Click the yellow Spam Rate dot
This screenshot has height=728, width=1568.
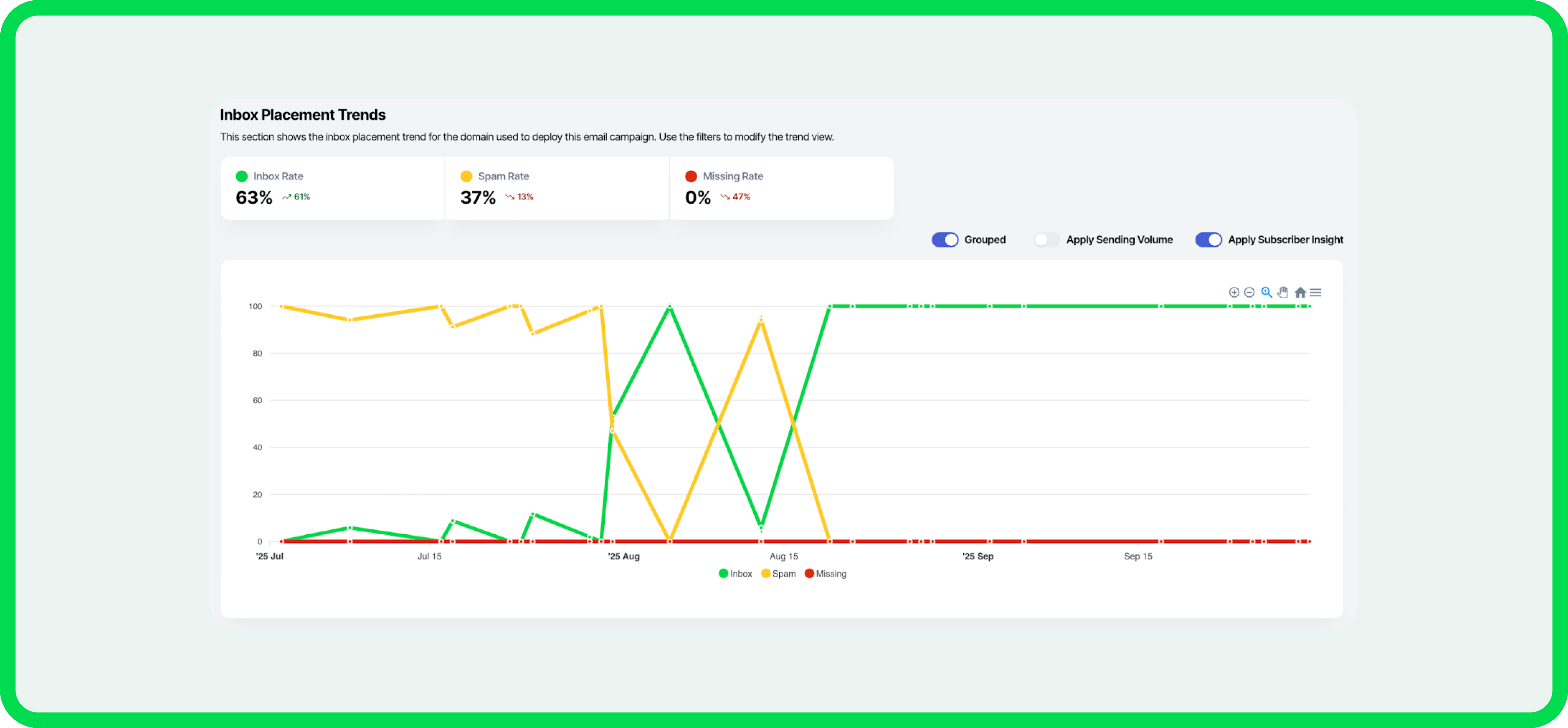[466, 177]
